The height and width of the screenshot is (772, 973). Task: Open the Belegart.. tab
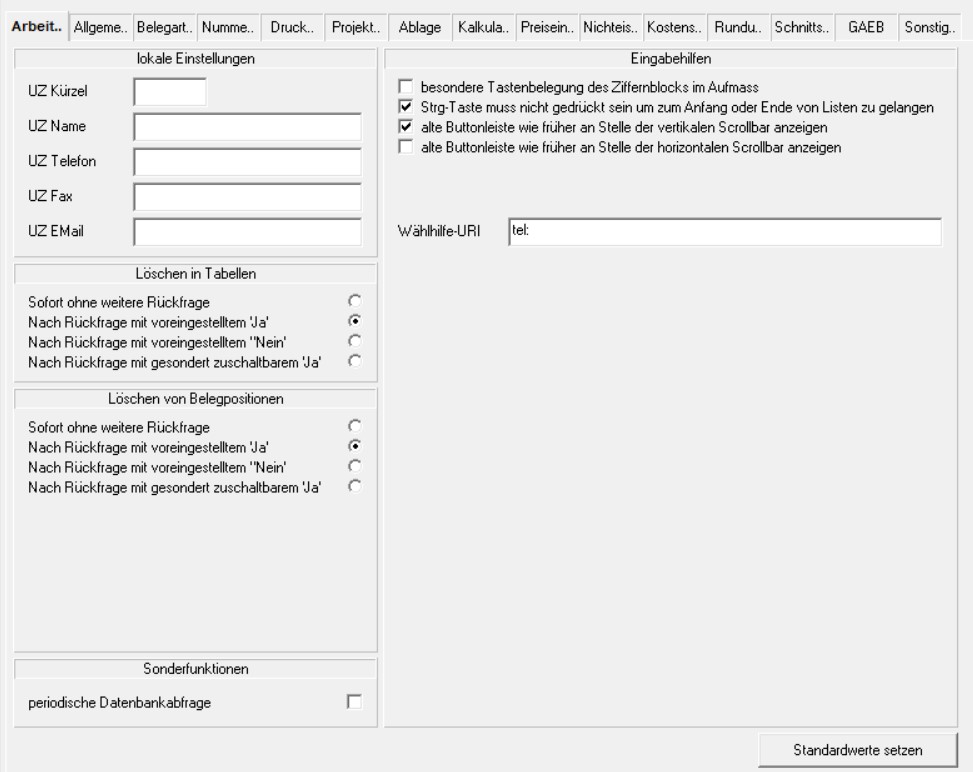tap(164, 27)
